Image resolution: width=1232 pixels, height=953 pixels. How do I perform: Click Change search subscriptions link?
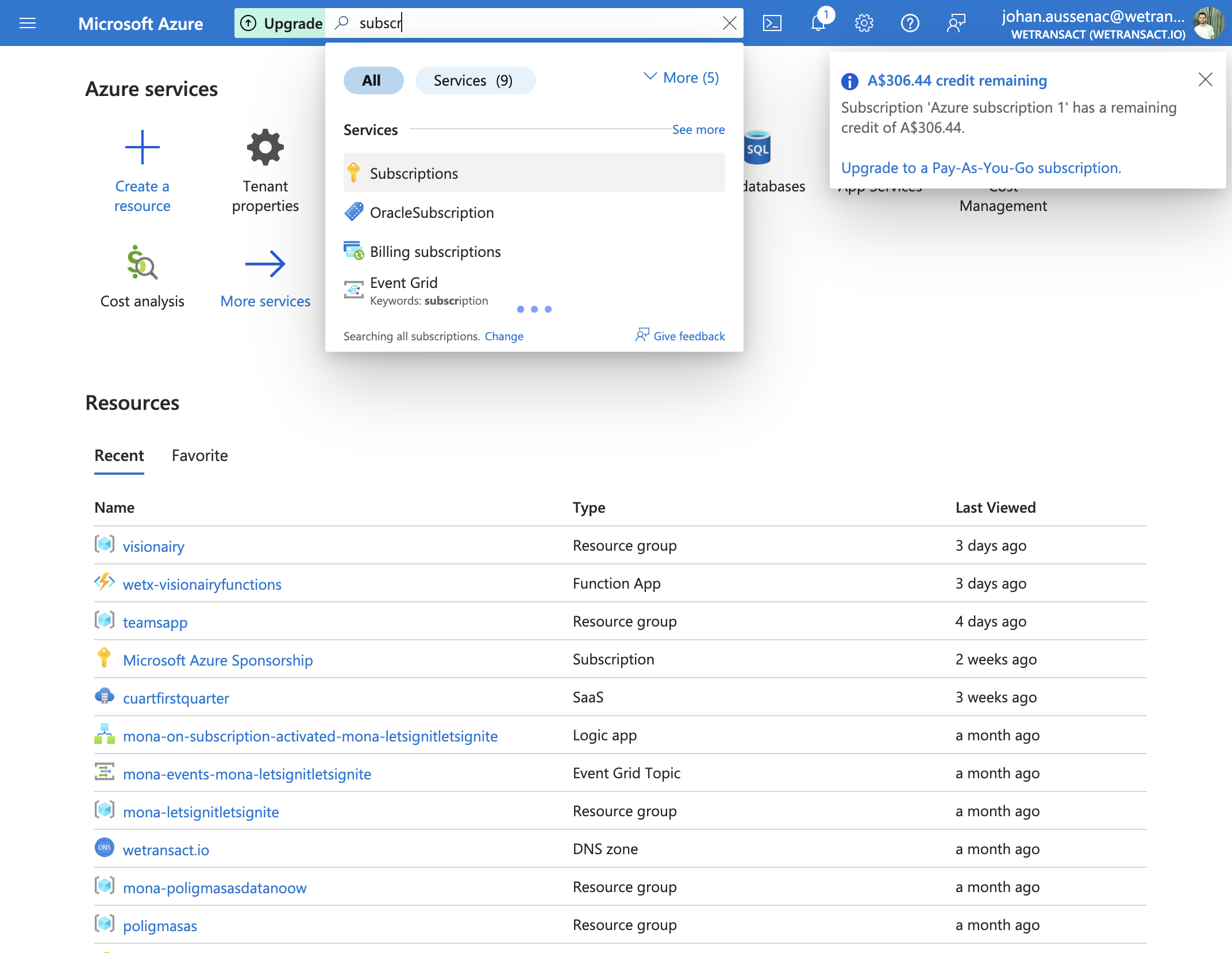[504, 336]
